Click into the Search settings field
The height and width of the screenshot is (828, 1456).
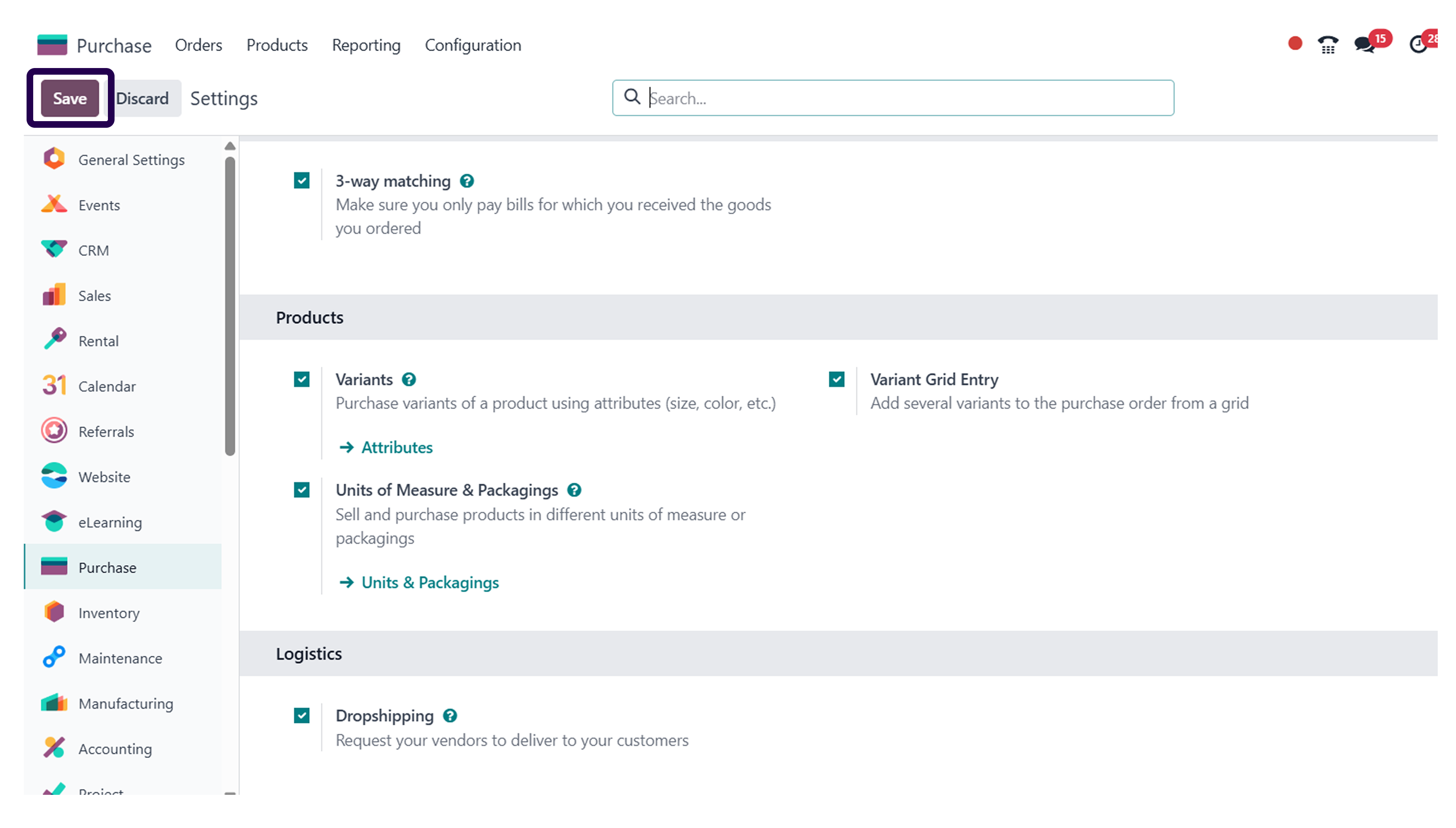point(893,98)
